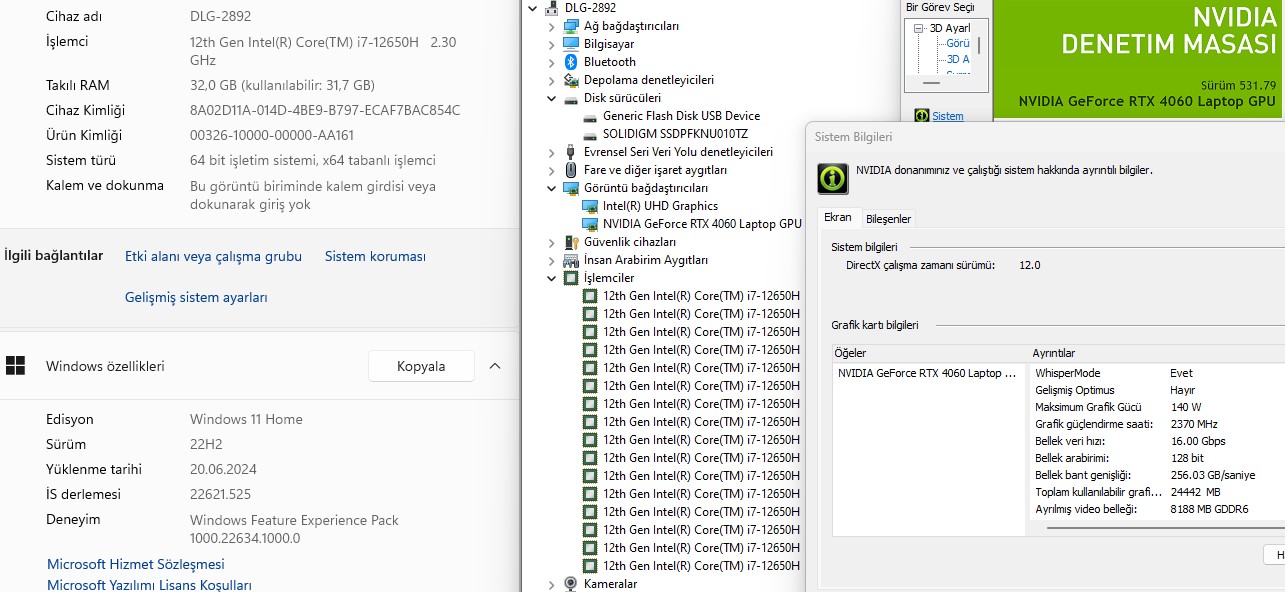The image size is (1285, 592).
Task: Expand Fare ve diğer işaret aygıtları
Action: pos(551,170)
